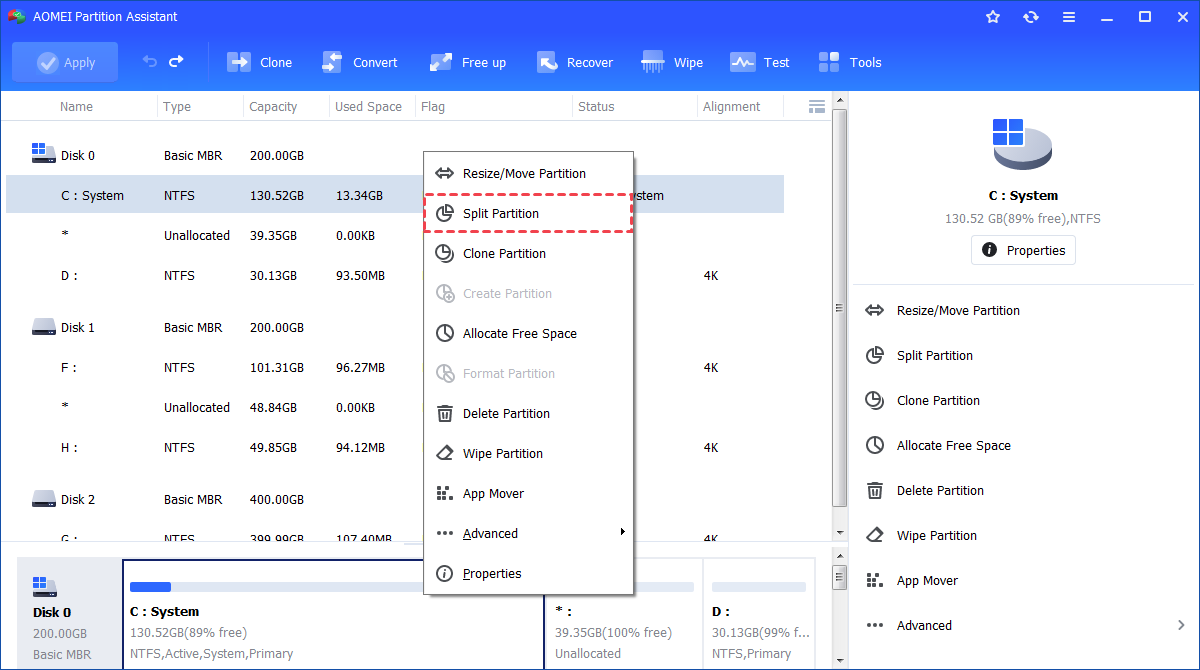
Task: Click the partition list scrollbar down arrow
Action: coord(840,532)
